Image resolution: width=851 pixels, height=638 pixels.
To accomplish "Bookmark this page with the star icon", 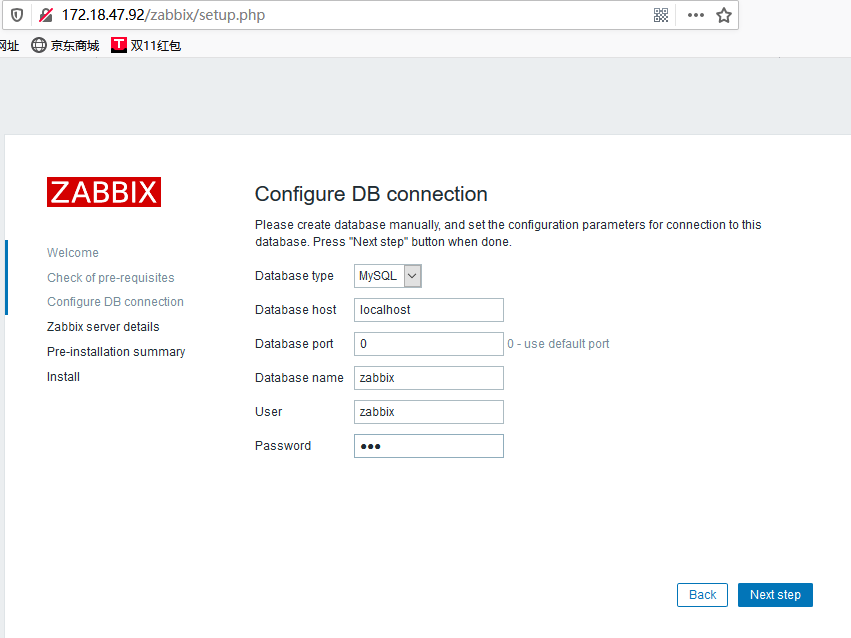I will click(x=723, y=15).
